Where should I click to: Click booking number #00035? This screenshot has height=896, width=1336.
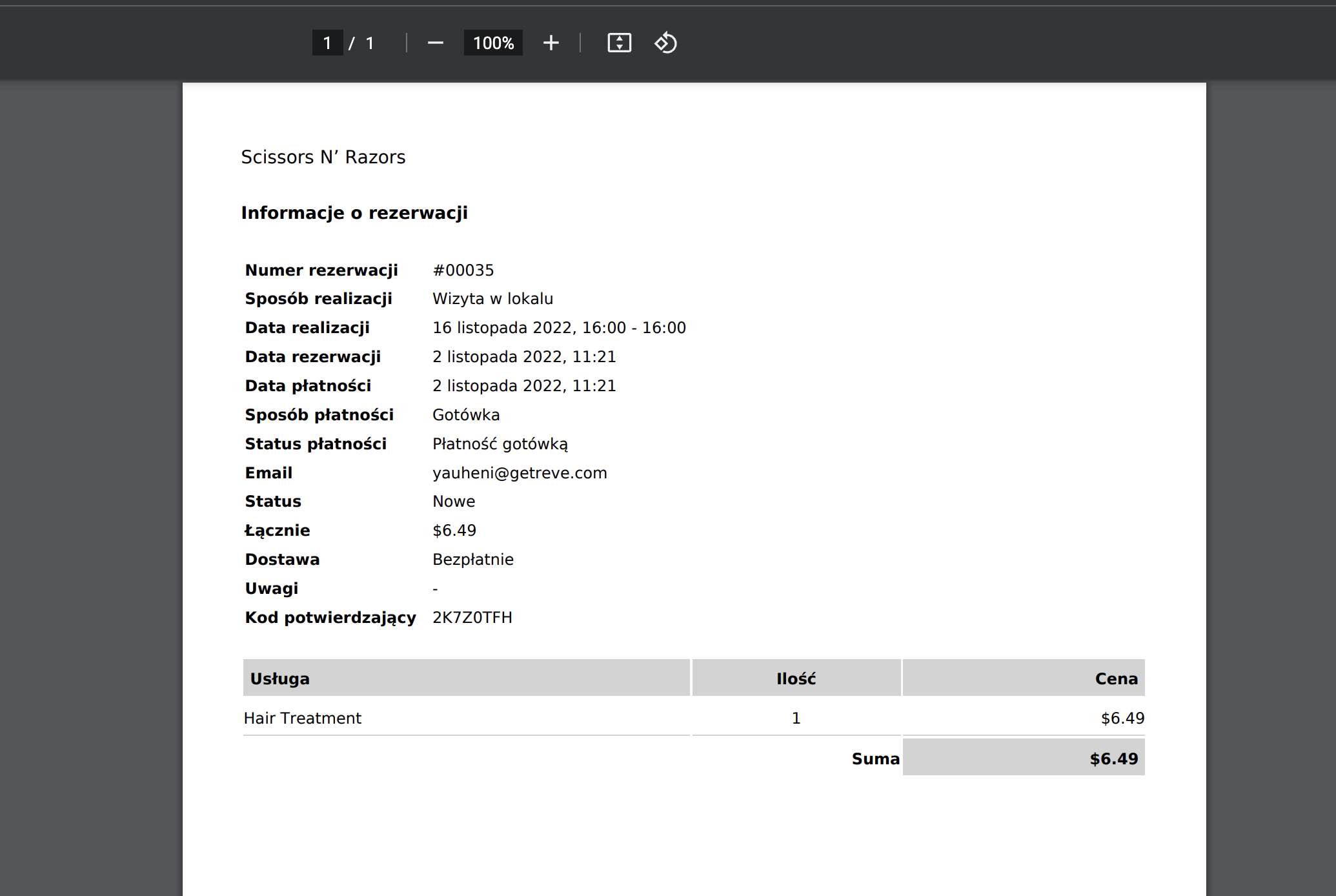(x=463, y=270)
